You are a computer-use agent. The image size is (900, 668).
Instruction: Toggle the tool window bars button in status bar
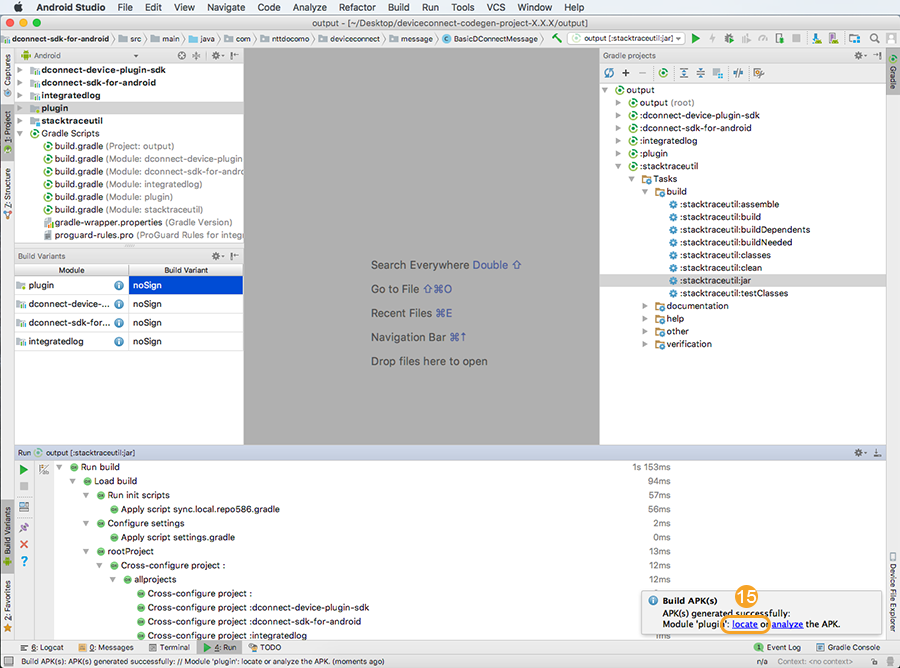pos(8,662)
